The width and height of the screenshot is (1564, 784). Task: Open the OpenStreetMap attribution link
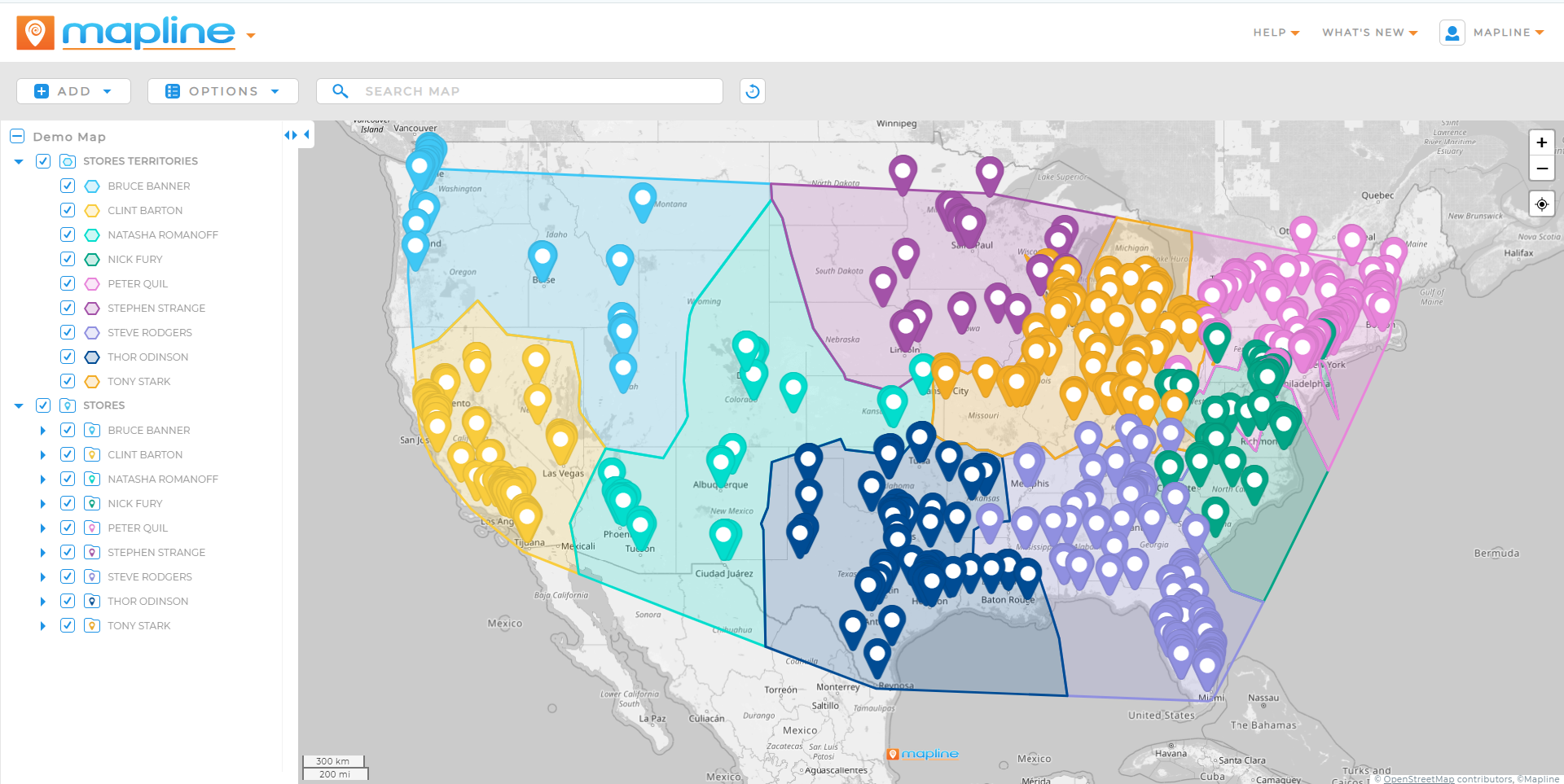click(1418, 779)
